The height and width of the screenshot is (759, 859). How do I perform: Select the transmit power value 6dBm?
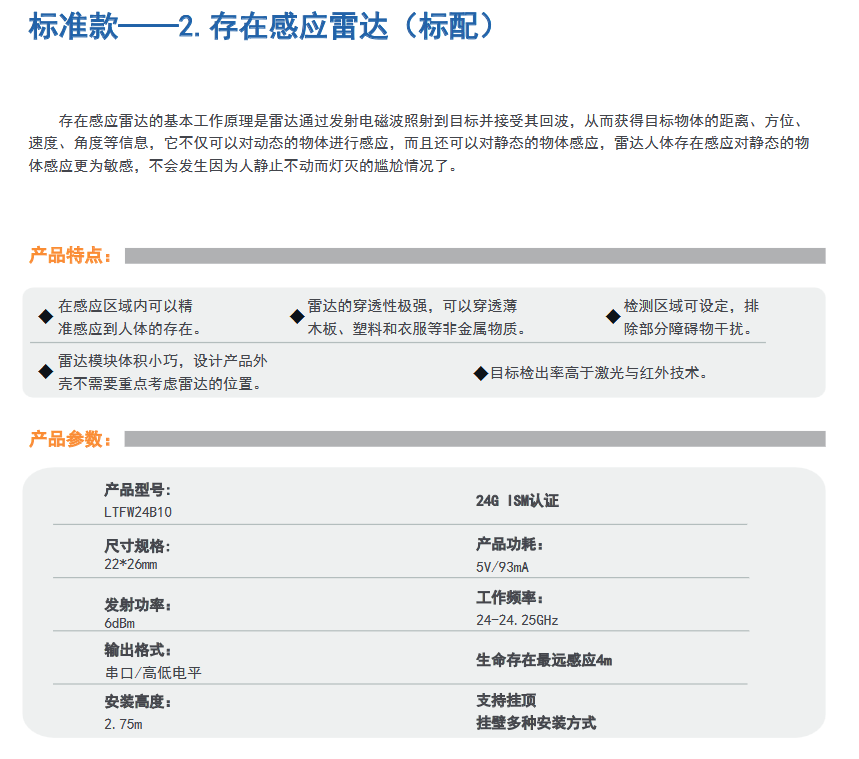pos(119,622)
